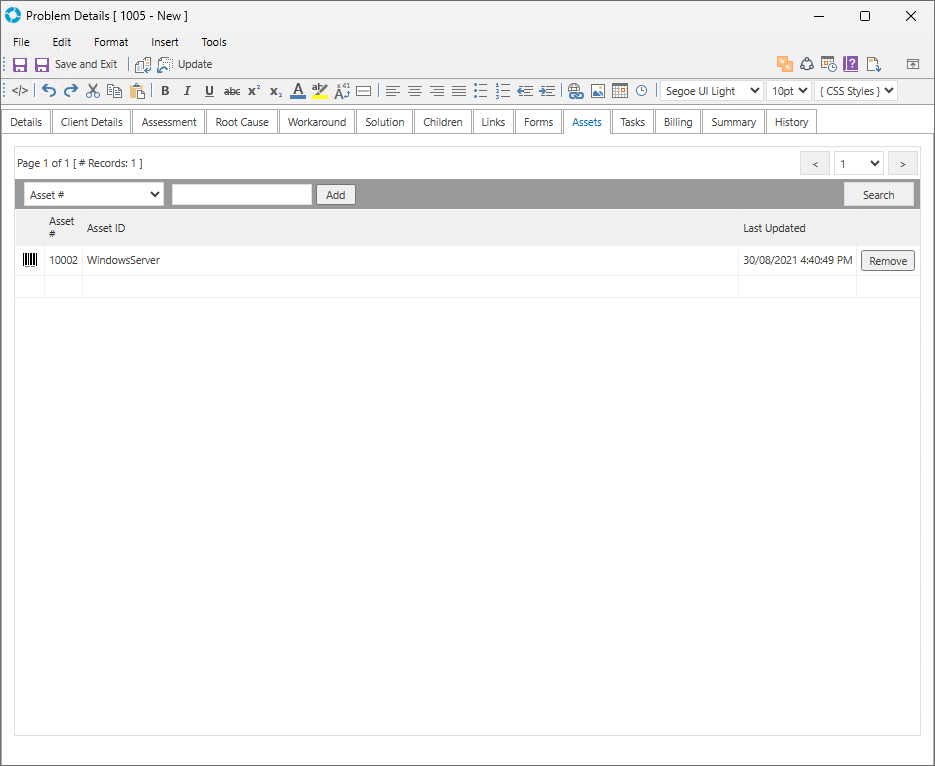The image size is (935, 766).
Task: Click the asset text field beside Add
Action: tap(242, 195)
